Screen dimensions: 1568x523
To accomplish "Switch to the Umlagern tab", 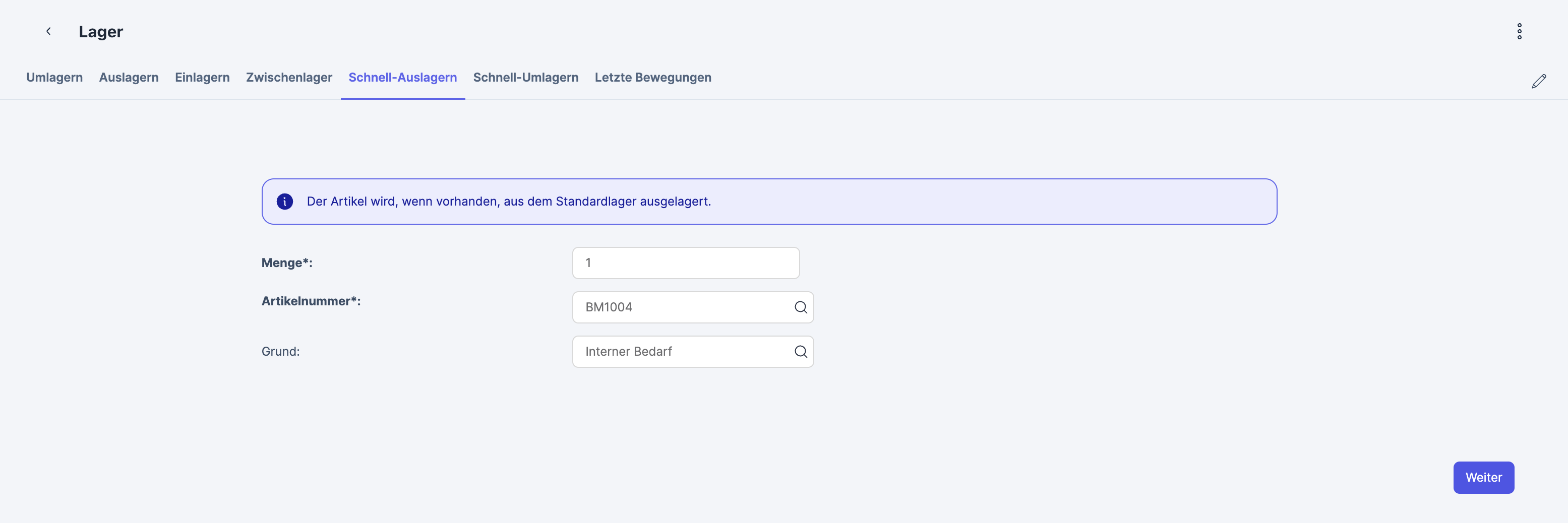I will [x=54, y=78].
